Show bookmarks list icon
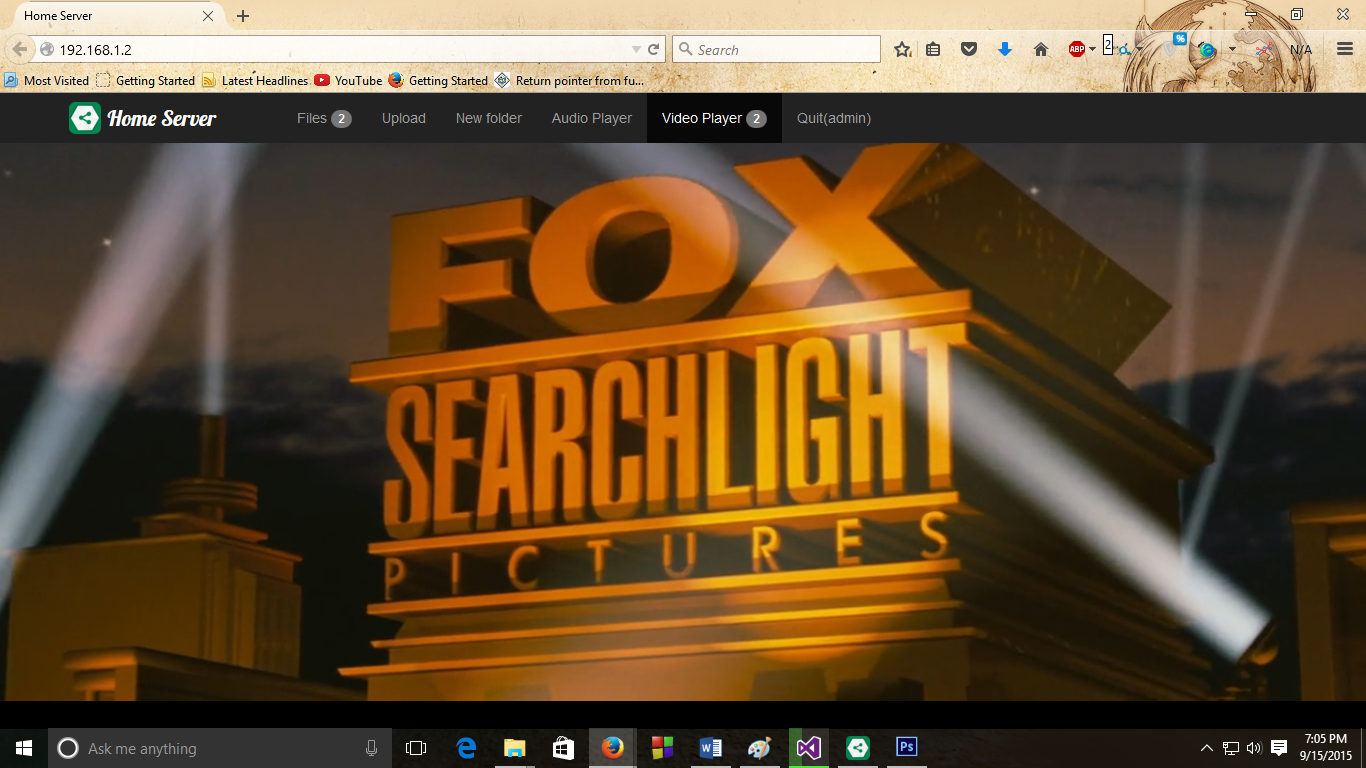This screenshot has width=1366, height=768. tap(933, 49)
